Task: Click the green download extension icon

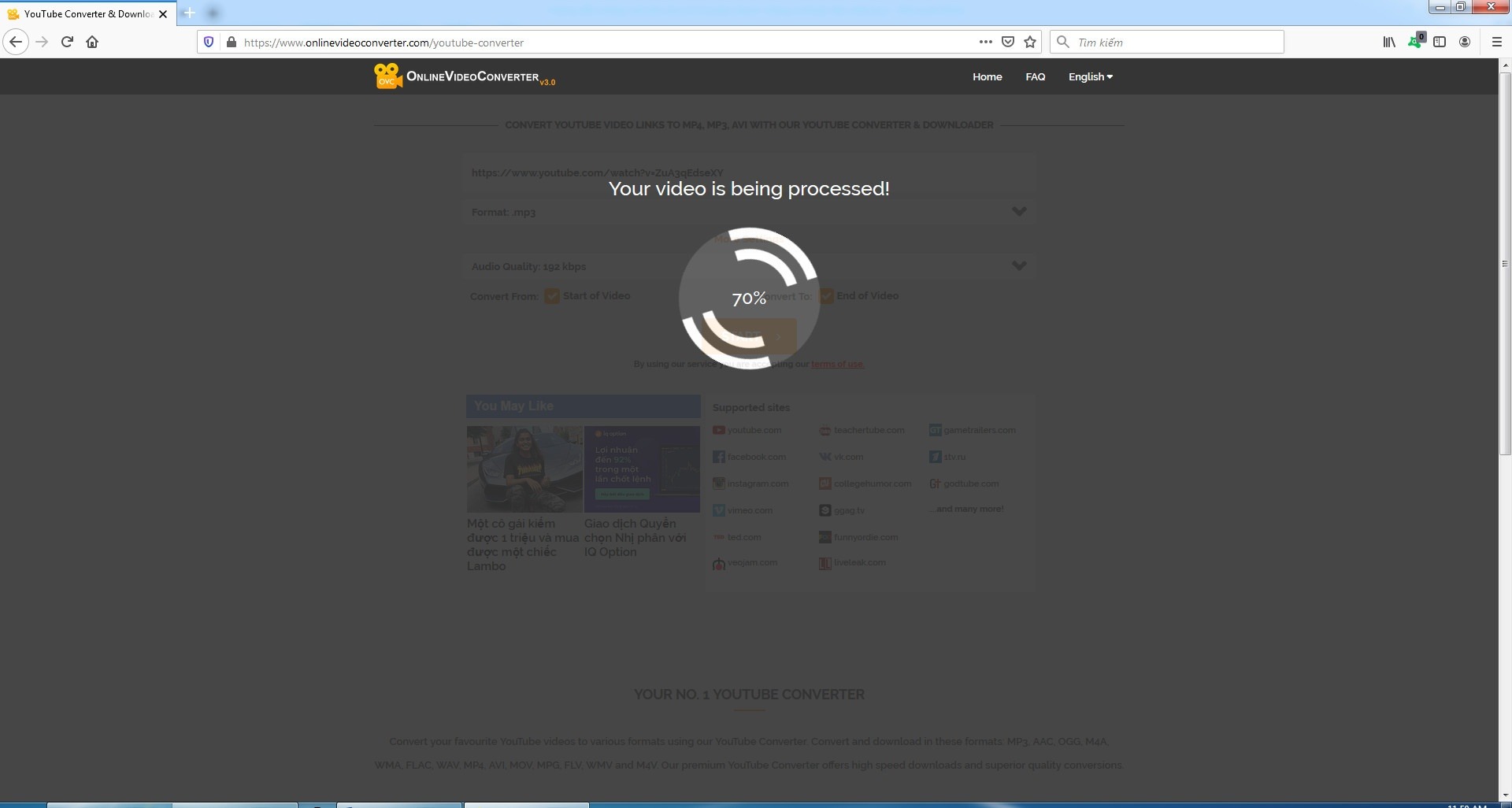Action: pos(1416,40)
